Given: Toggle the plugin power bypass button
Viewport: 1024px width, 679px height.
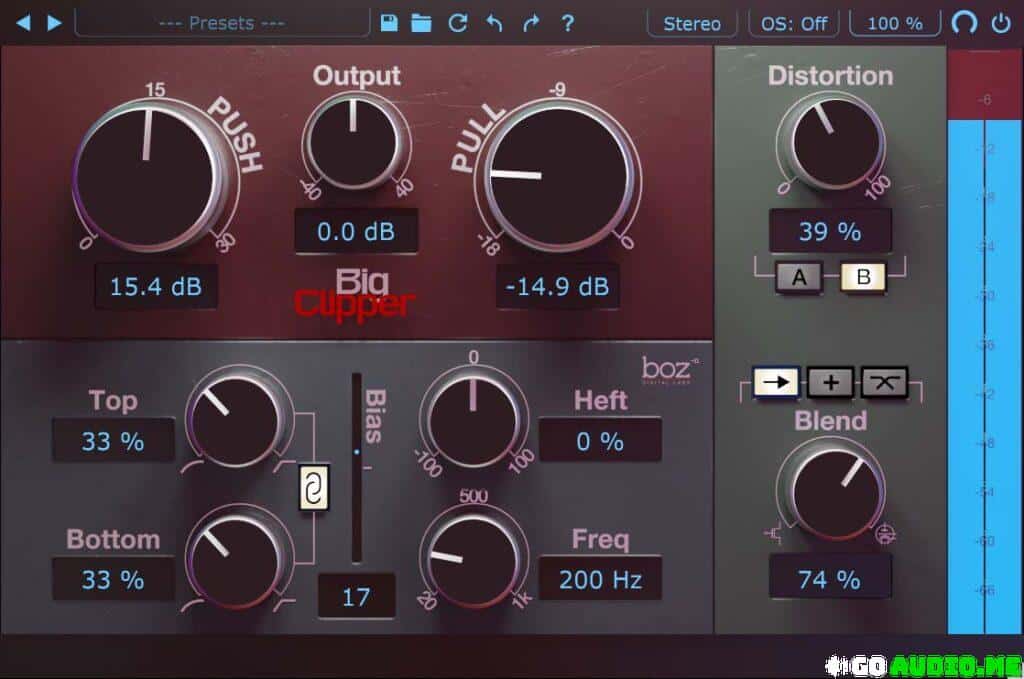Looking at the screenshot, I should (x=1001, y=24).
